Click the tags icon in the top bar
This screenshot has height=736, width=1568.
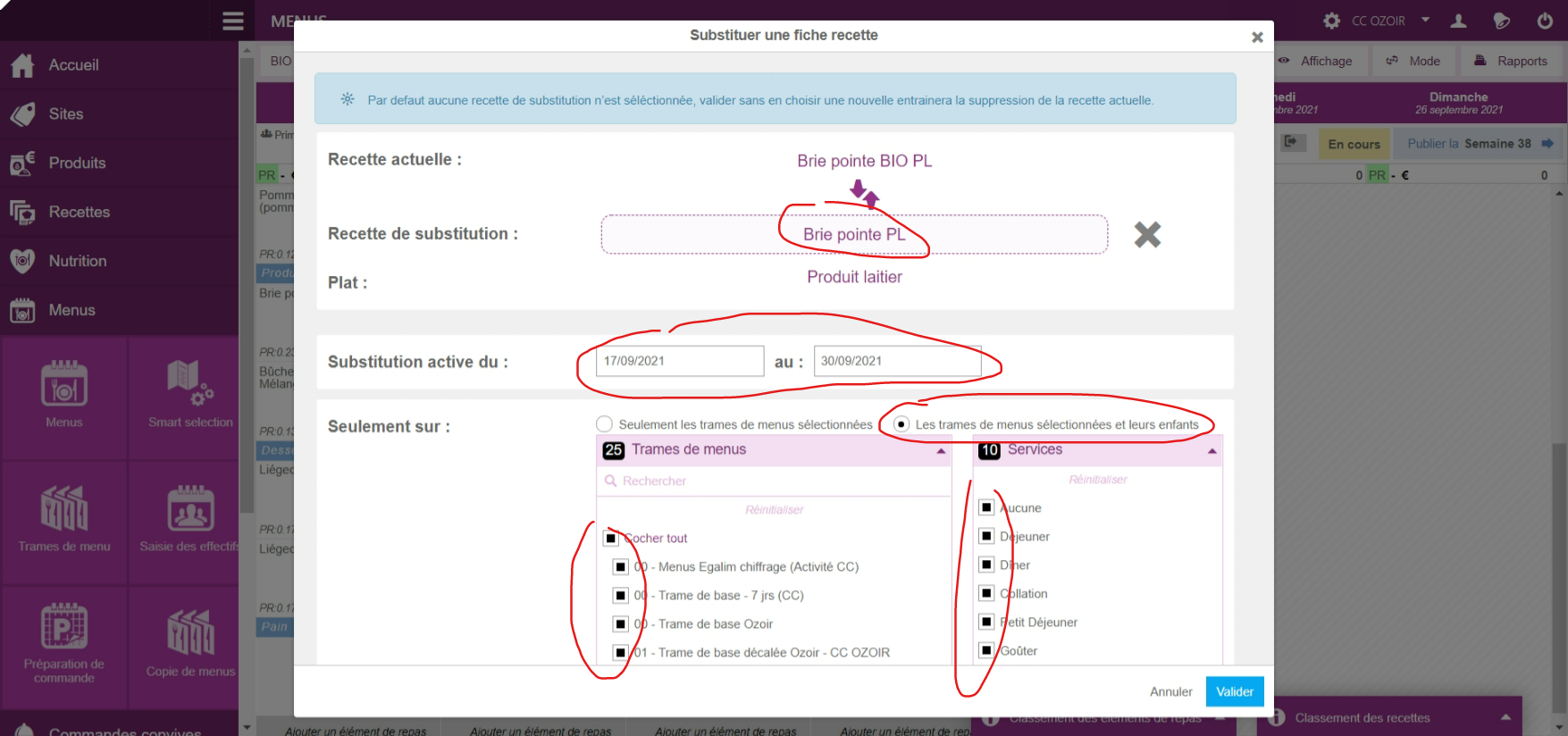tap(1501, 21)
